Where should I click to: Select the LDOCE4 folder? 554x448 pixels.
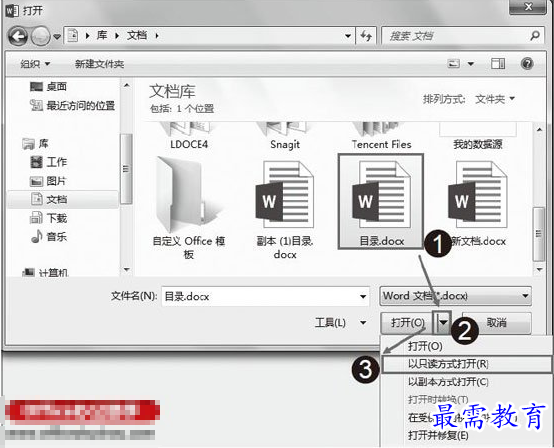(189, 136)
